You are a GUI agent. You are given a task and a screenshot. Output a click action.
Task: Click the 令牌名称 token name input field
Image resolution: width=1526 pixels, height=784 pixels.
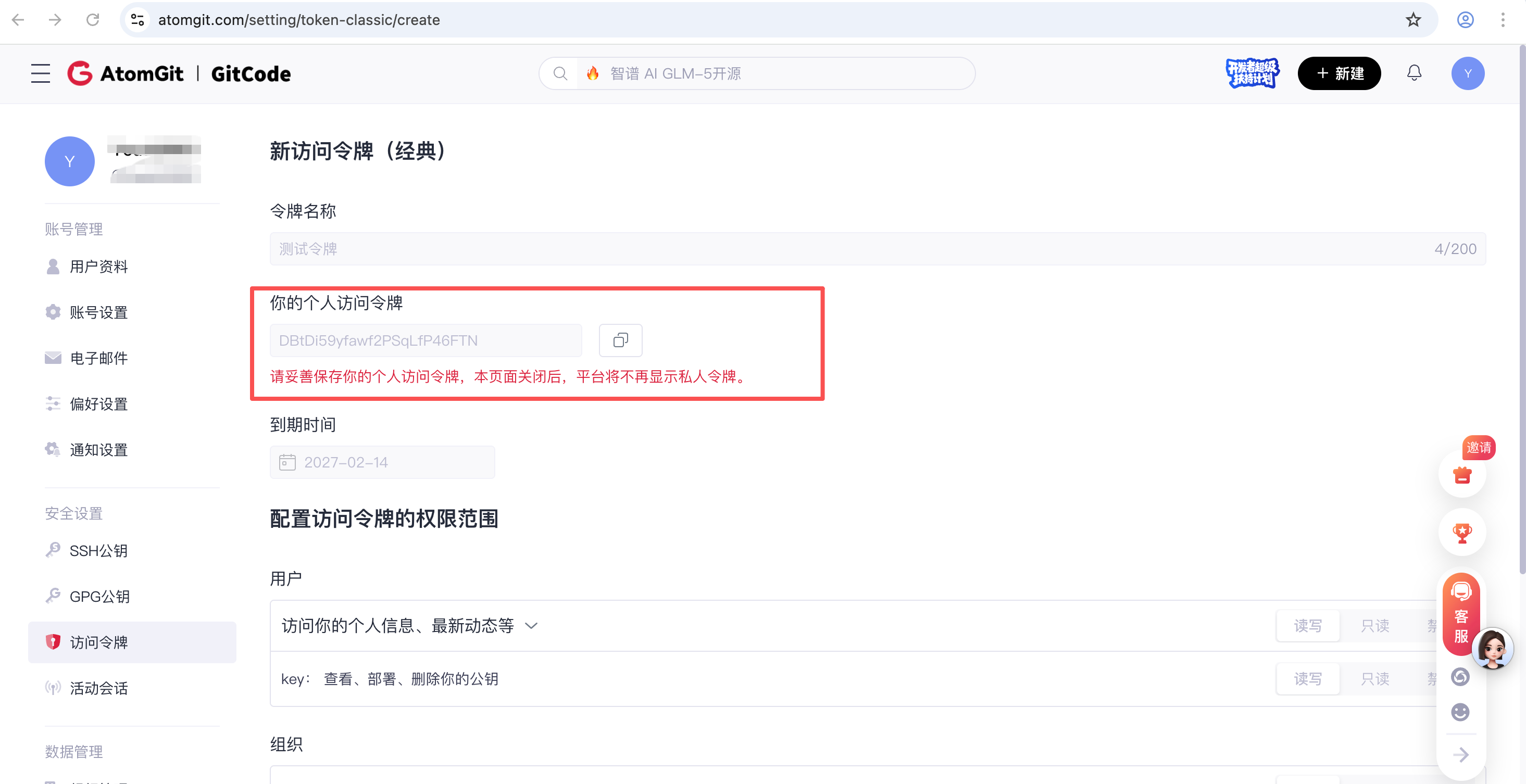coord(711,249)
